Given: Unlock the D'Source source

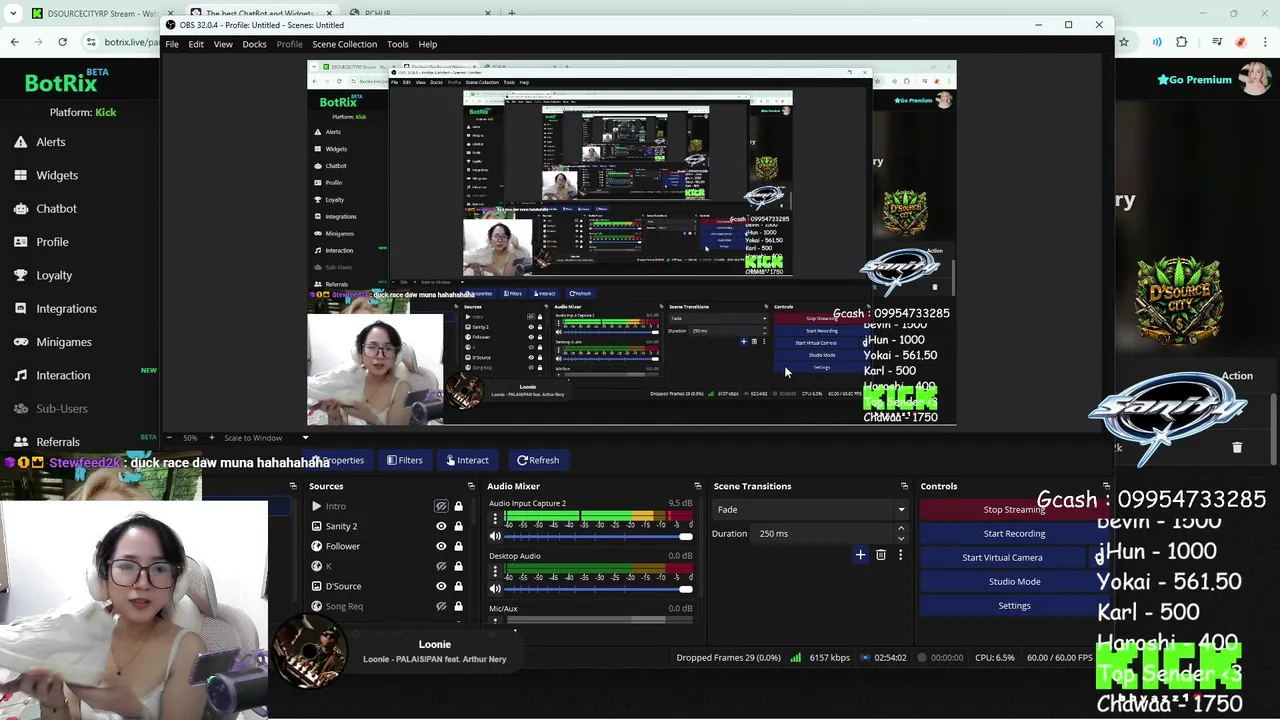Looking at the screenshot, I should tap(458, 586).
